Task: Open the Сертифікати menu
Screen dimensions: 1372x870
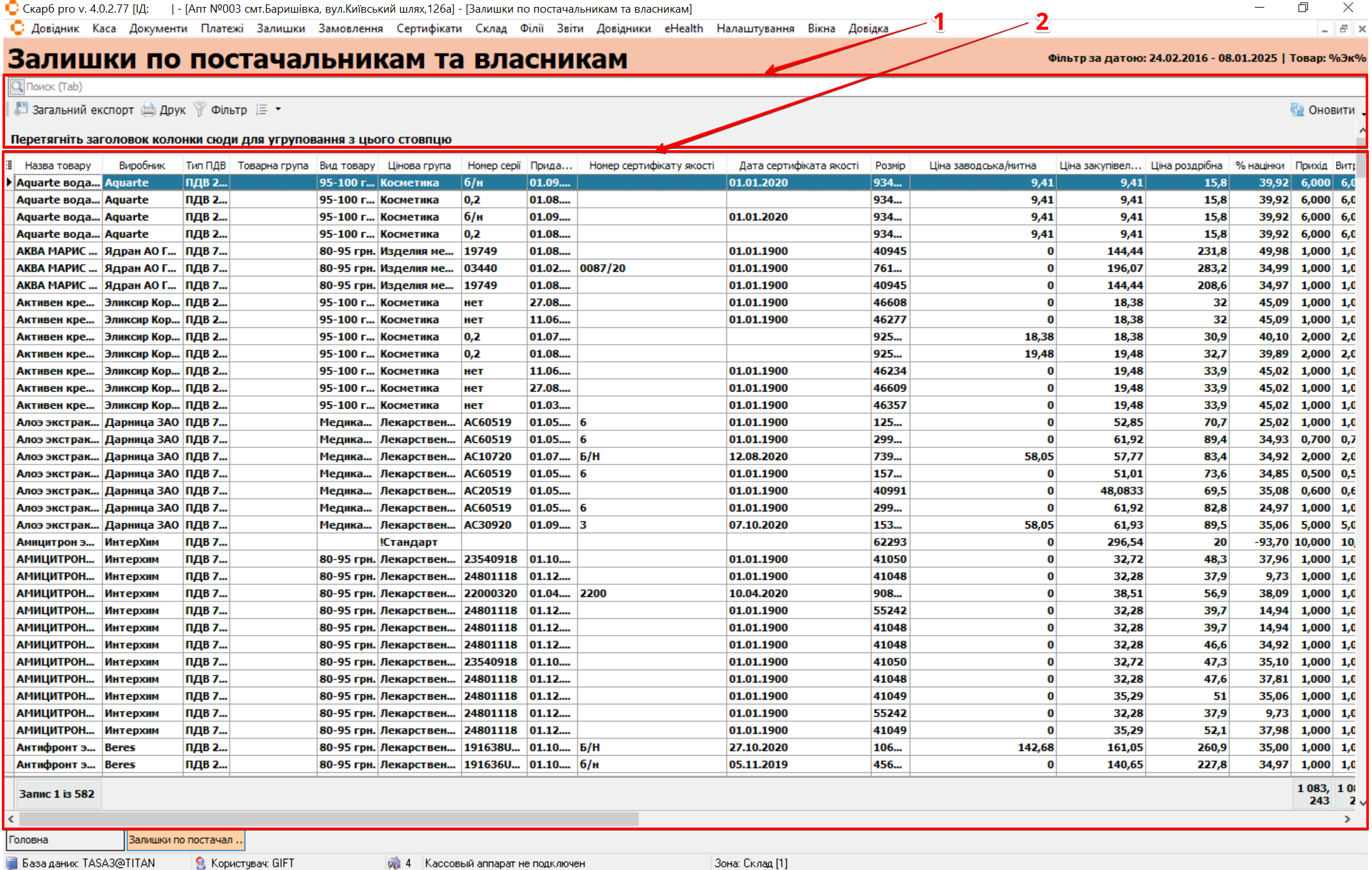Action: coord(429,29)
